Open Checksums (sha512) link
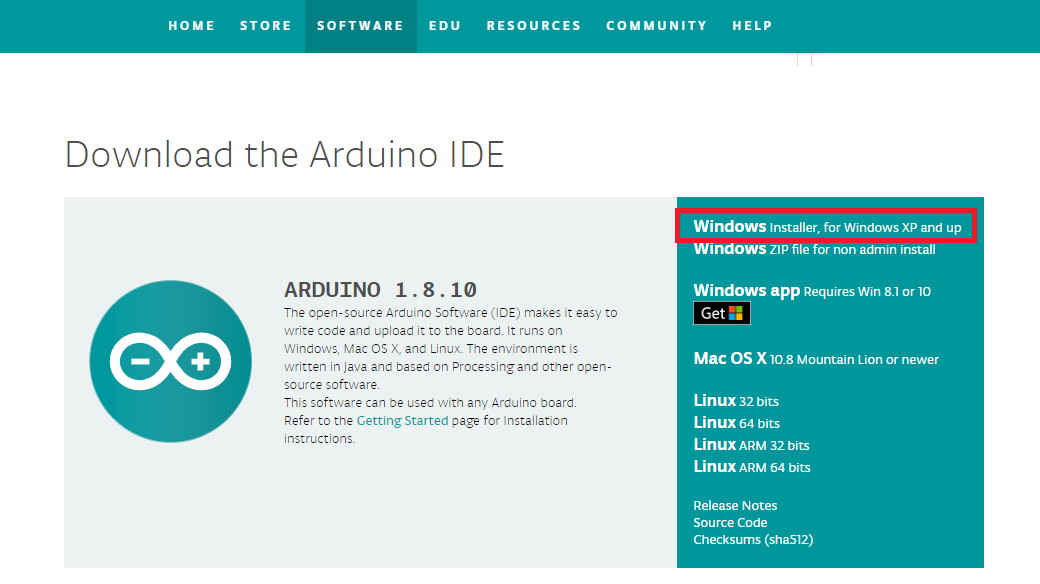 (753, 540)
